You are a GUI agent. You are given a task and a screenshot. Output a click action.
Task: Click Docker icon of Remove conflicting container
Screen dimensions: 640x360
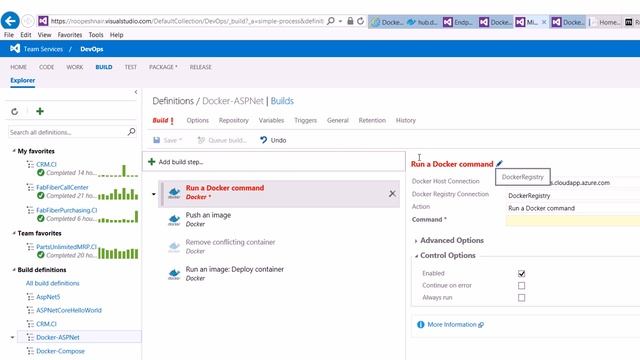pos(174,247)
